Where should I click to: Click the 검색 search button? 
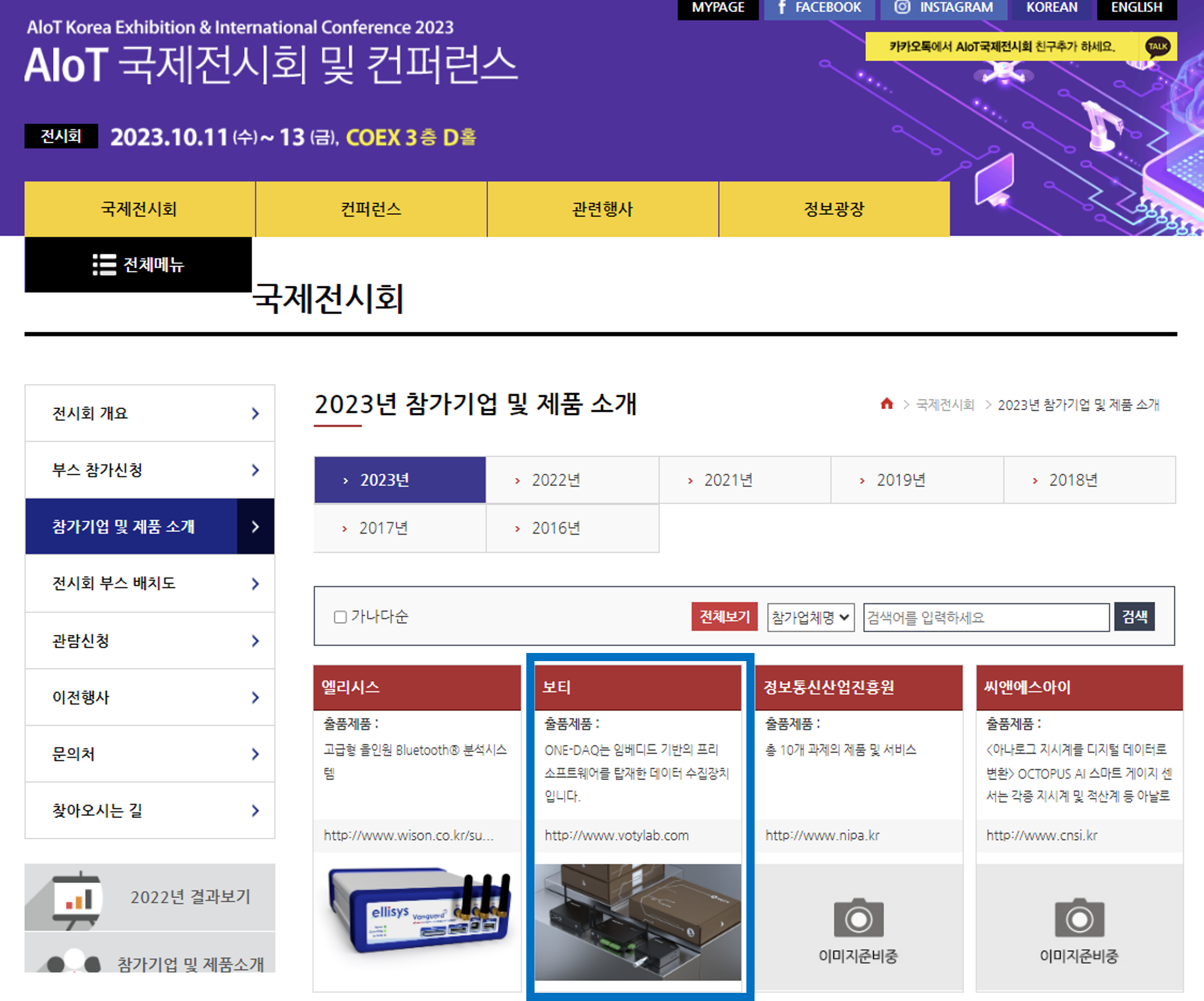coord(1134,616)
